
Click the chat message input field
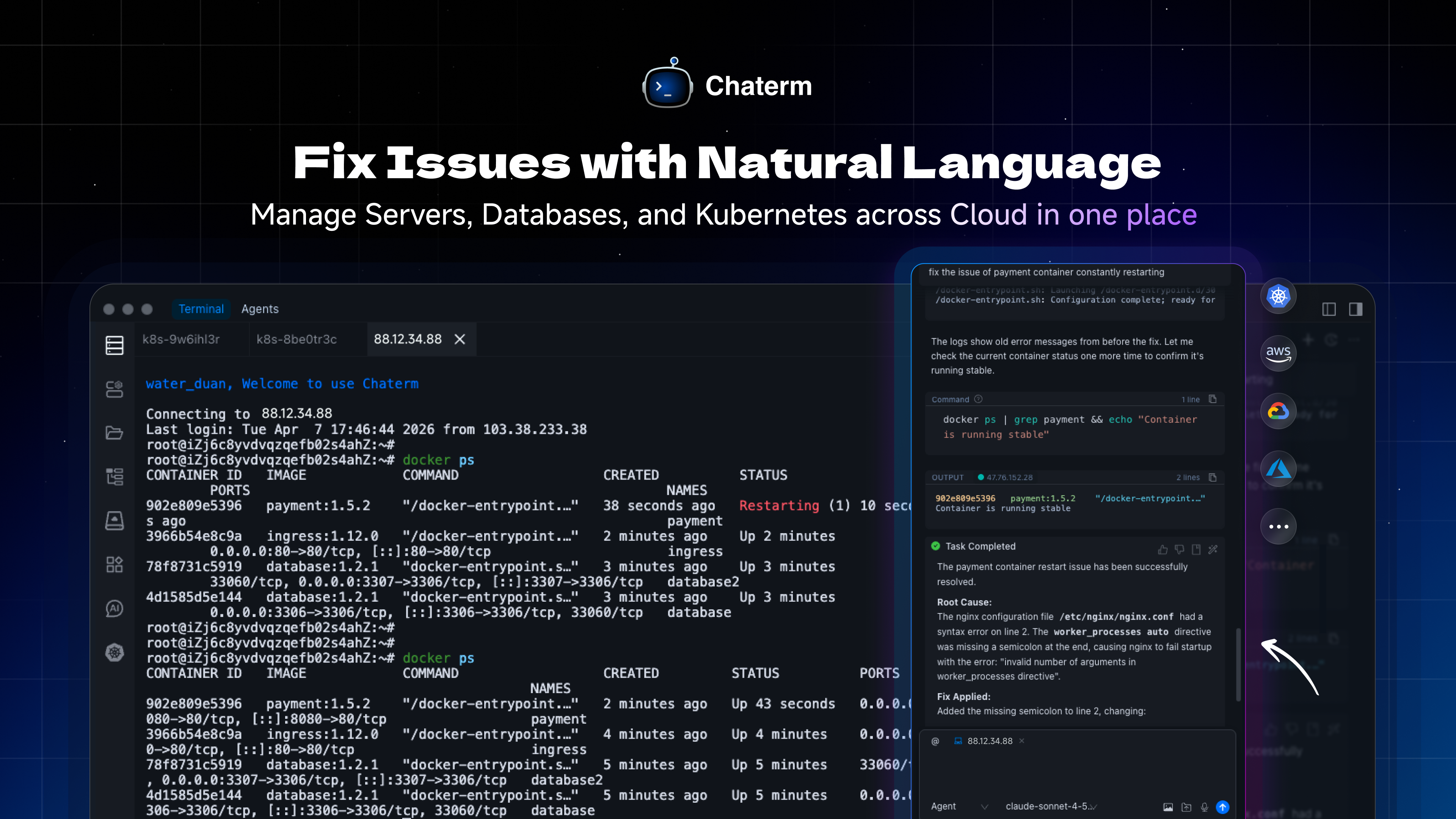1074,774
